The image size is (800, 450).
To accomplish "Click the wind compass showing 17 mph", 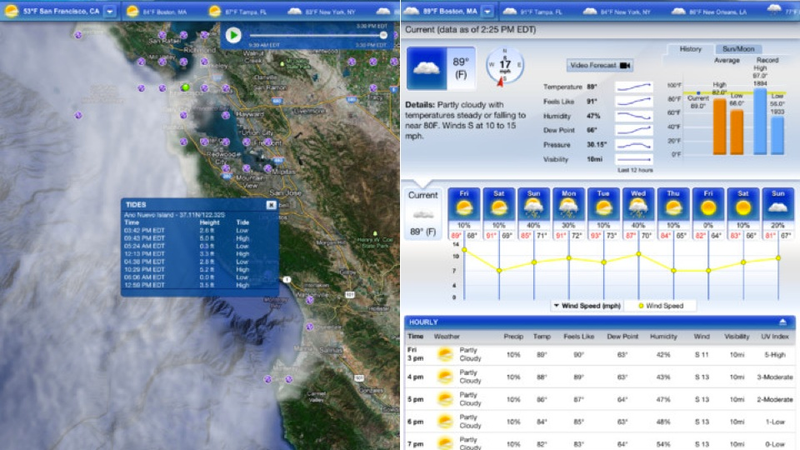I will coord(505,65).
